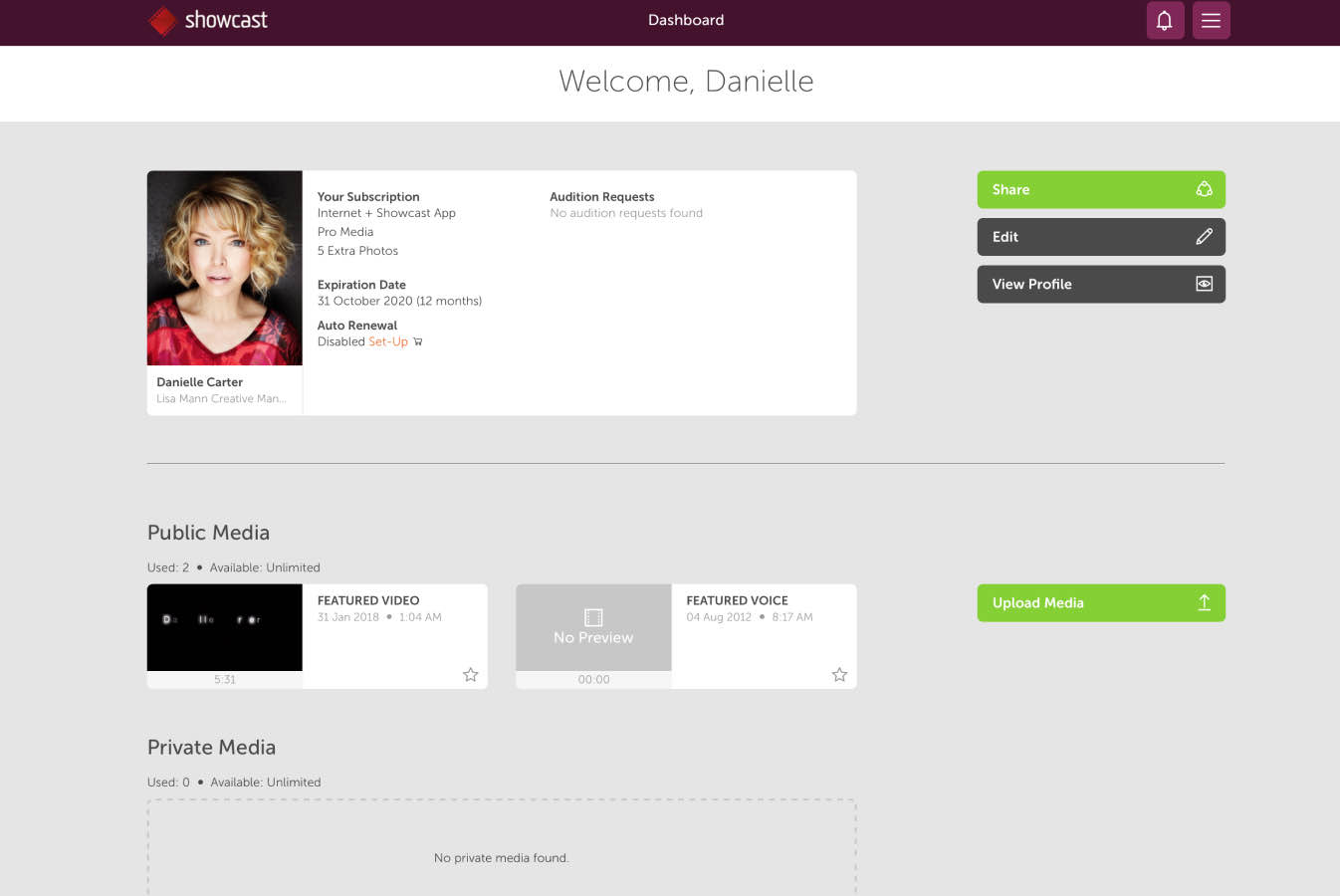This screenshot has width=1340, height=896.
Task: Click Lisa Mann Creative Man... agency text
Action: (221, 398)
